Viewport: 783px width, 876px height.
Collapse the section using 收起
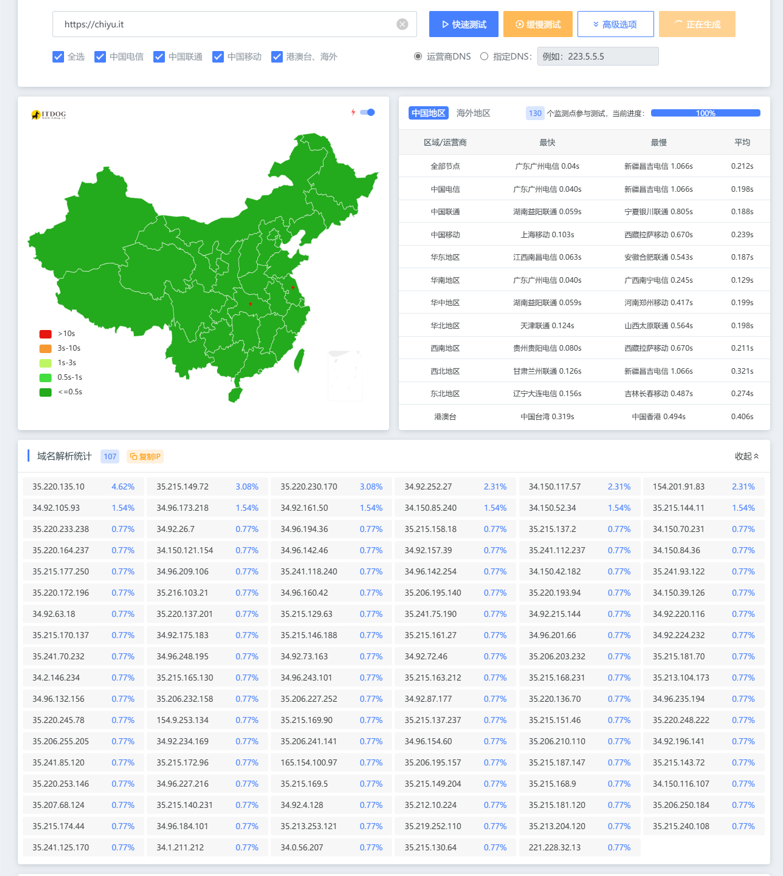coord(747,456)
